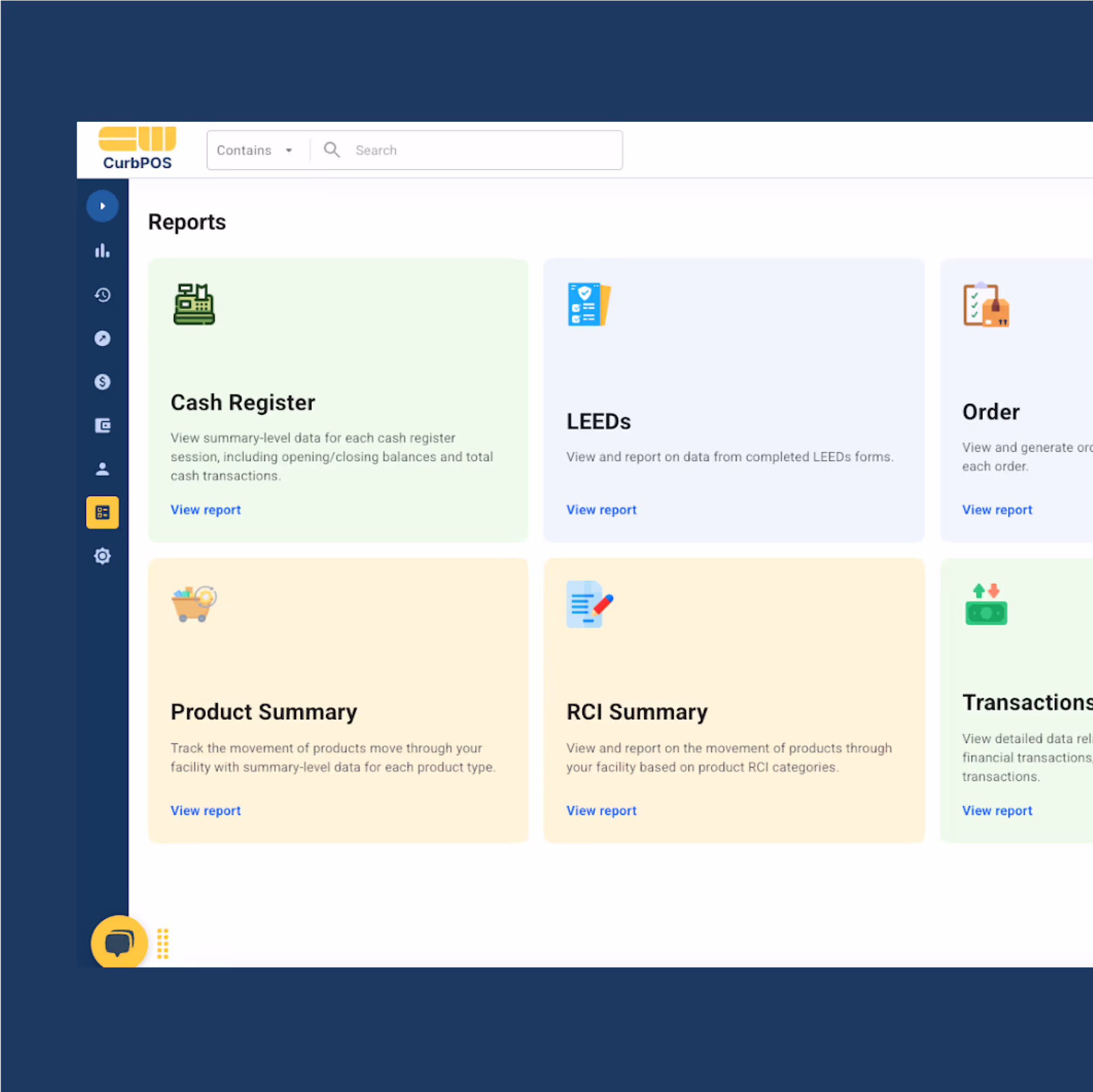Image resolution: width=1093 pixels, height=1092 pixels.
Task: Open the wallet sidebar icon
Action: [x=102, y=425]
